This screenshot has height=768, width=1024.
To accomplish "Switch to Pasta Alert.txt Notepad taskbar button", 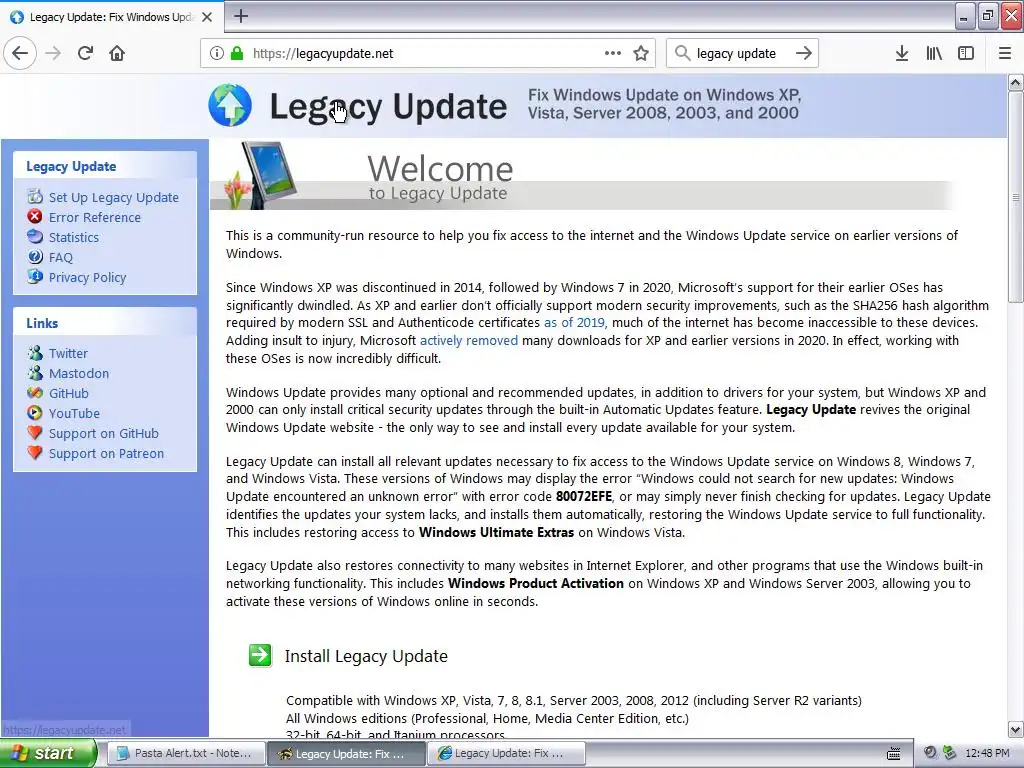I will [x=185, y=753].
